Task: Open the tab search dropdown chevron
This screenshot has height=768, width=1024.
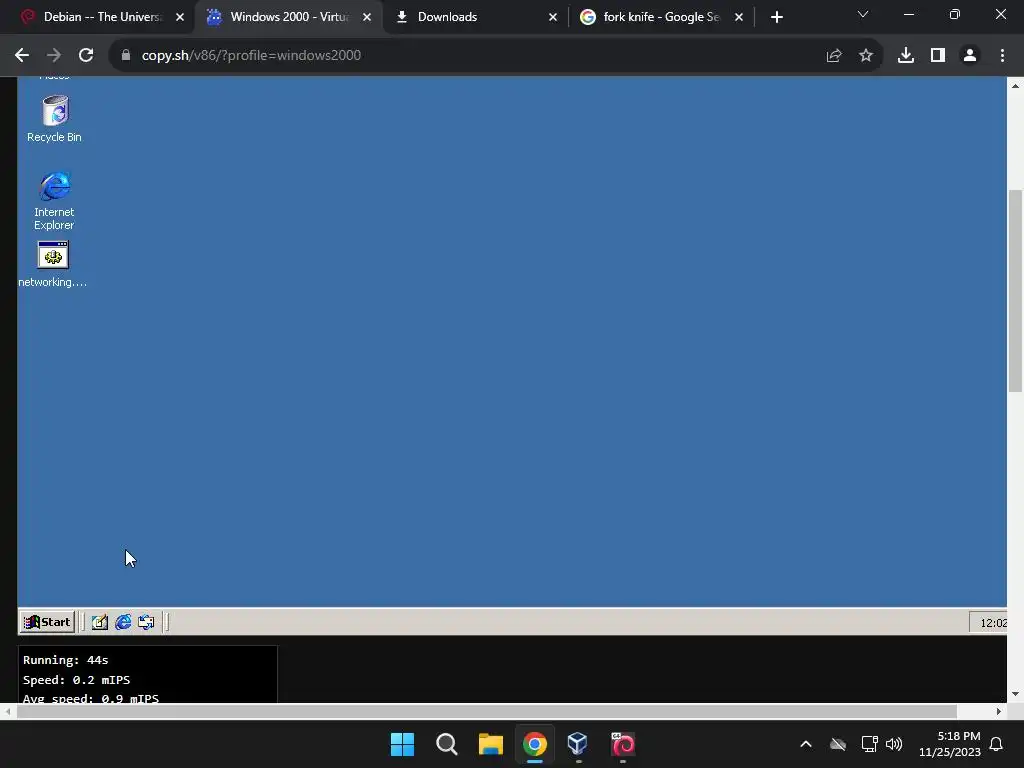Action: click(x=863, y=14)
